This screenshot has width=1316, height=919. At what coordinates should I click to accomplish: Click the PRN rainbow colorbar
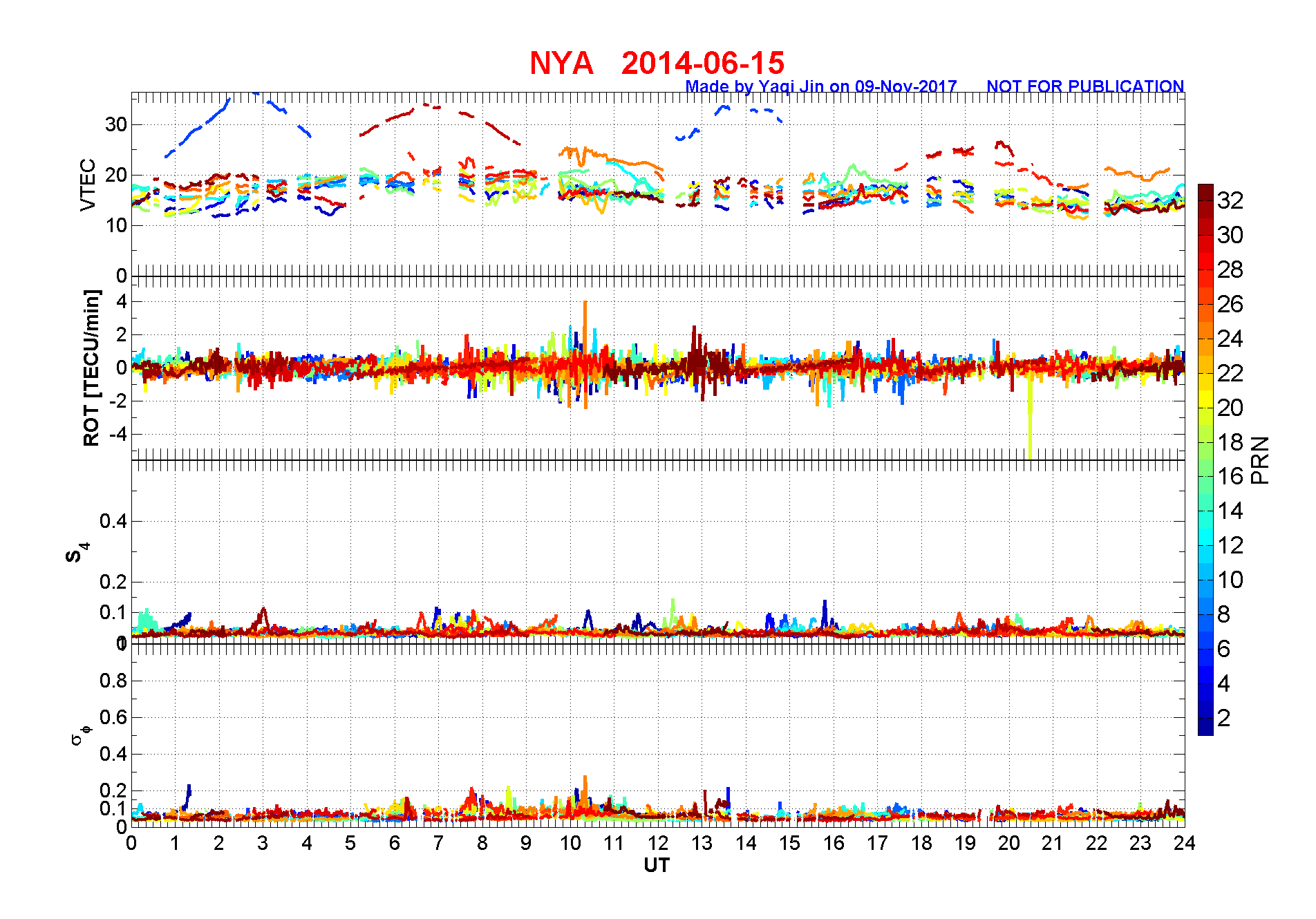coord(1205,459)
